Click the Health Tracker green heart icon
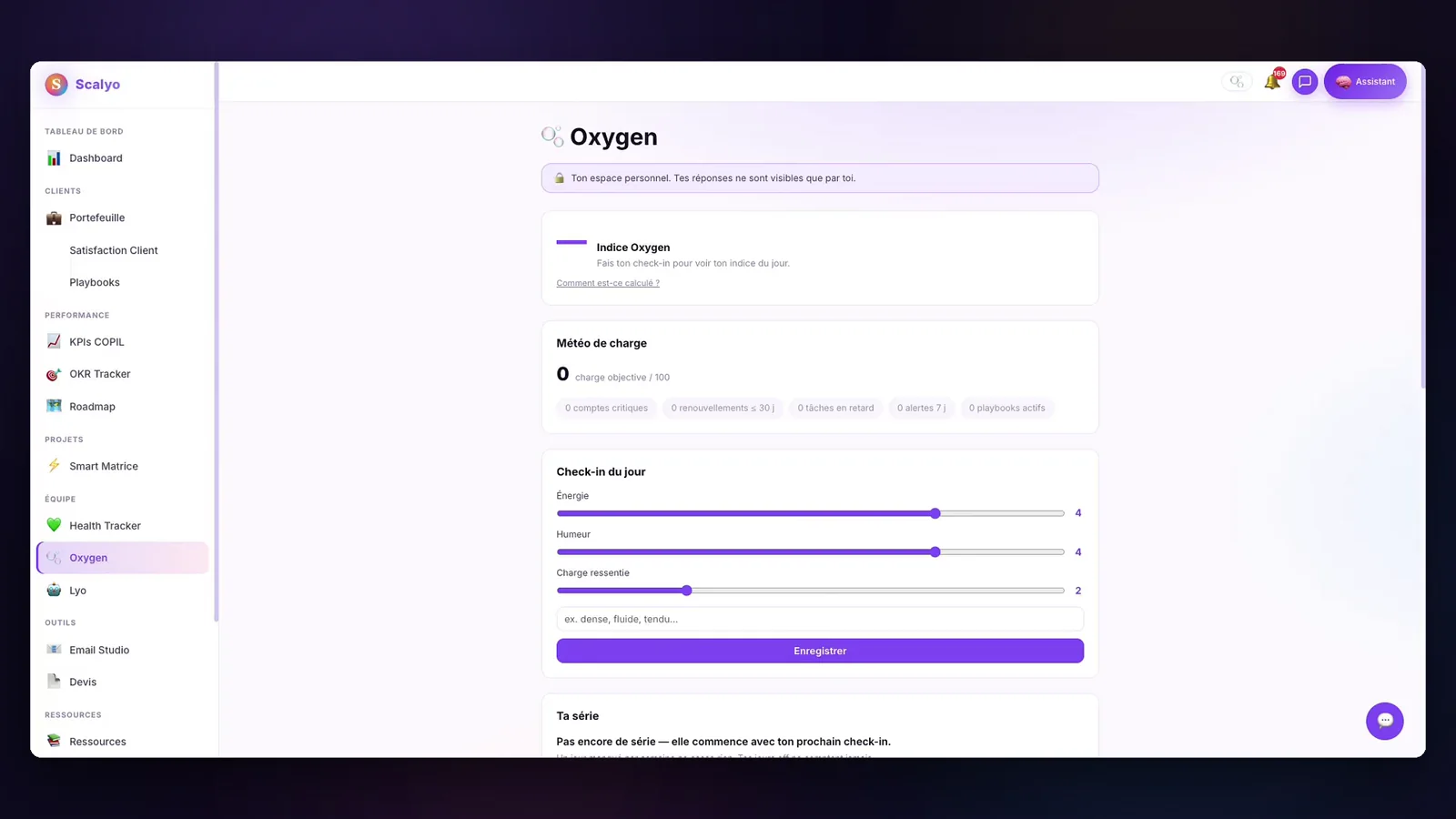1456x819 pixels. (x=54, y=526)
